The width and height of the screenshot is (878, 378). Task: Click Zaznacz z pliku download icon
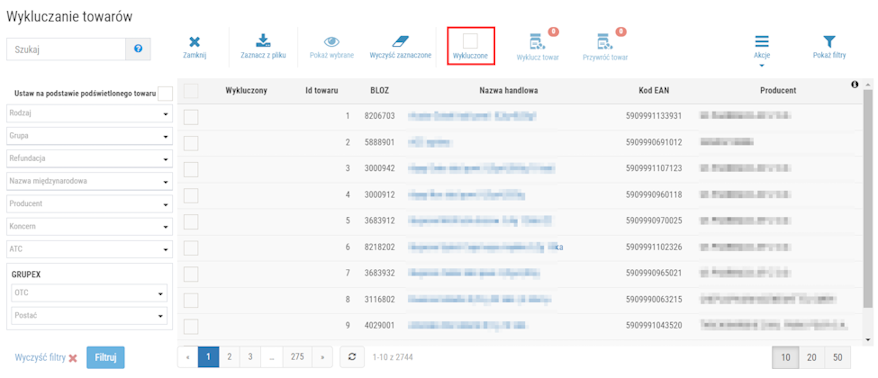coord(263,41)
